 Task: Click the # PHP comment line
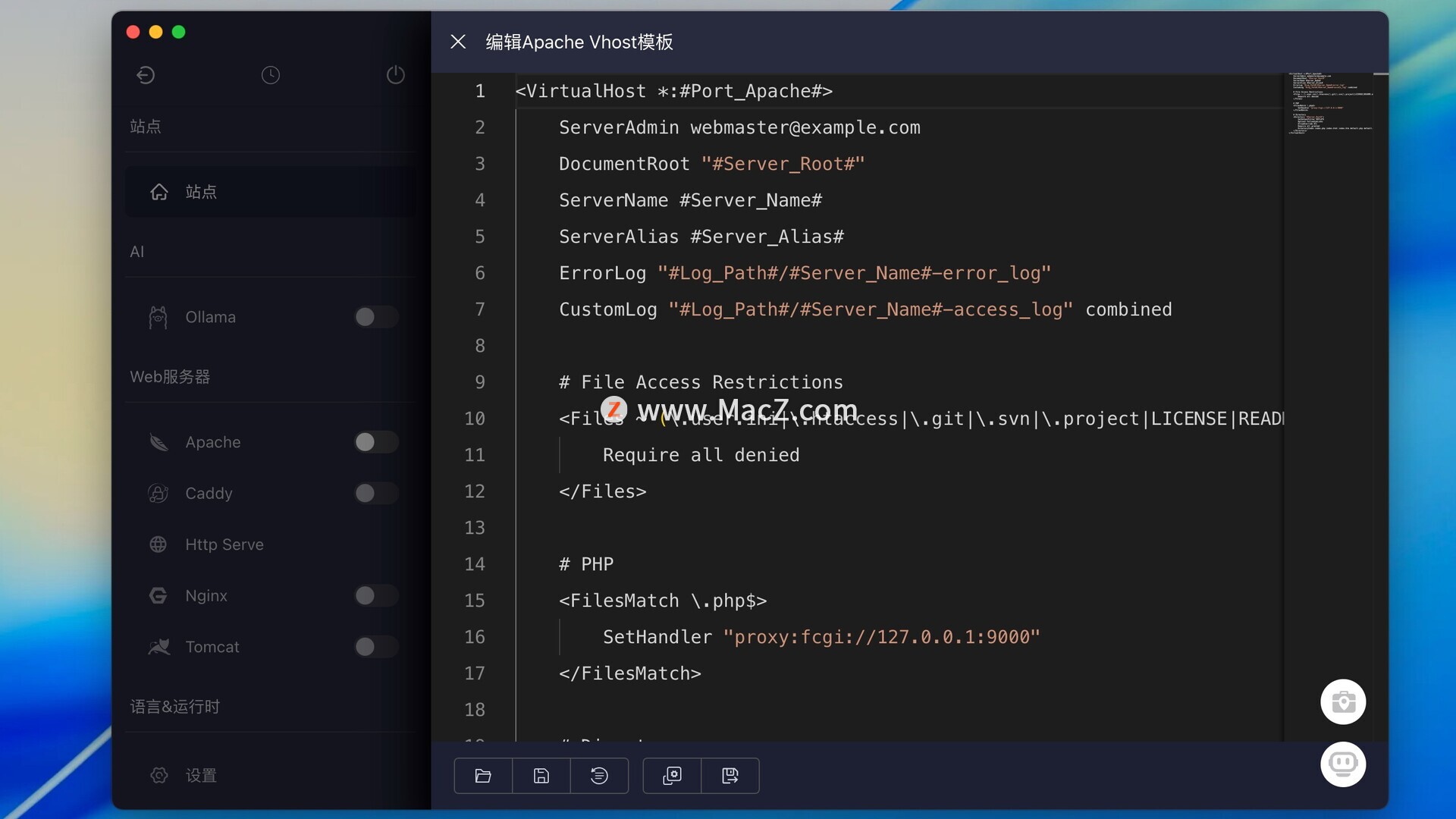586,565
